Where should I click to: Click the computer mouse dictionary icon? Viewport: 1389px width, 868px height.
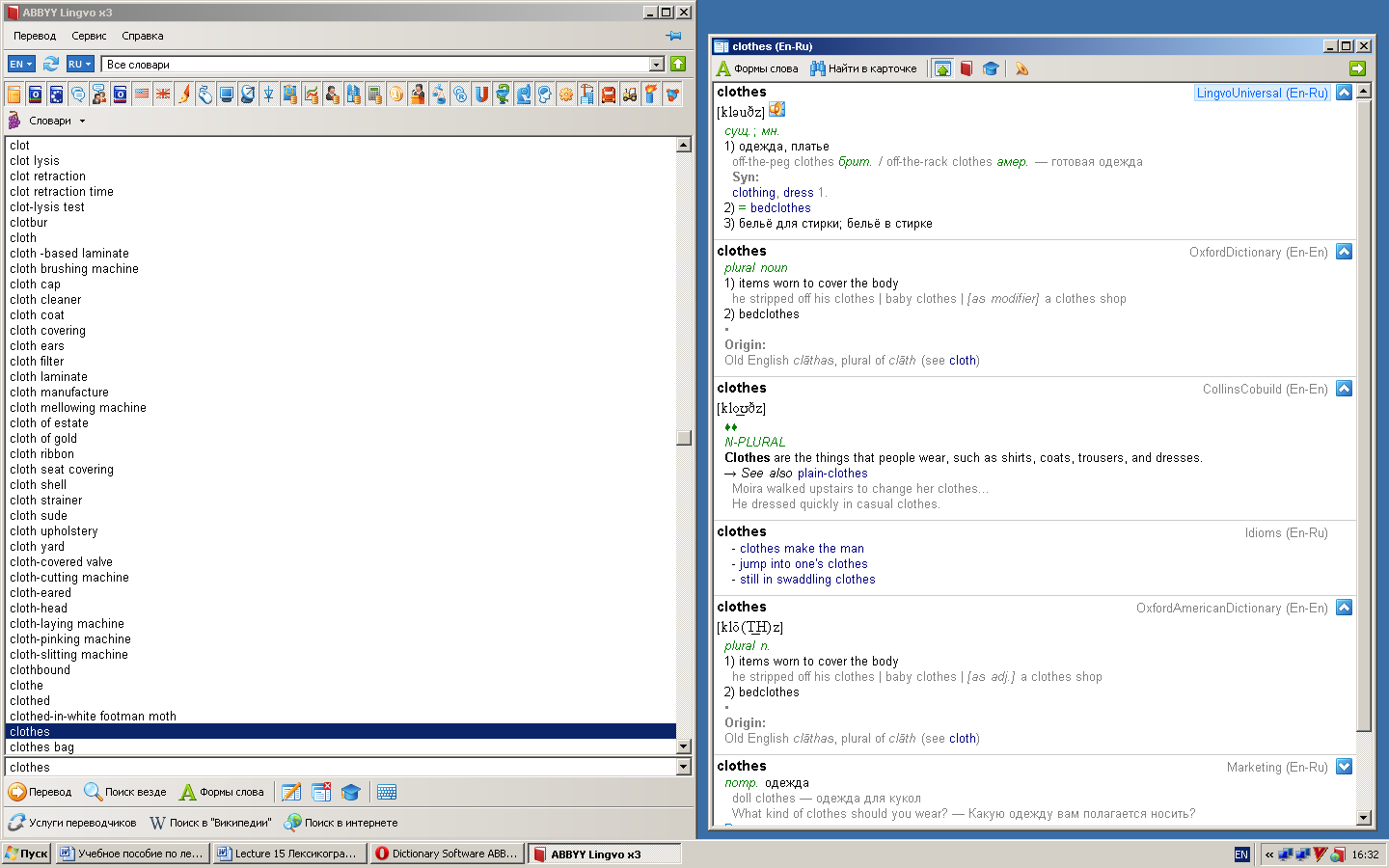pos(205,94)
